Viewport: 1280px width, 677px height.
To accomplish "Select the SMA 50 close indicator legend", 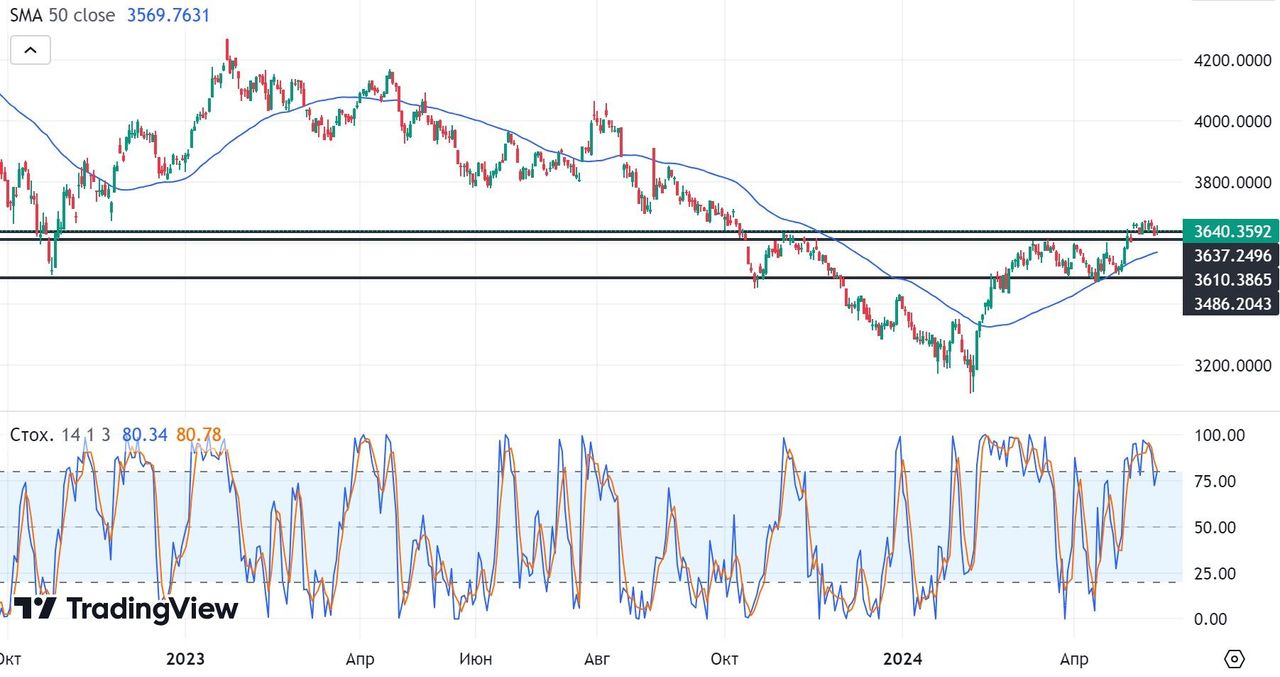I will tap(62, 16).
